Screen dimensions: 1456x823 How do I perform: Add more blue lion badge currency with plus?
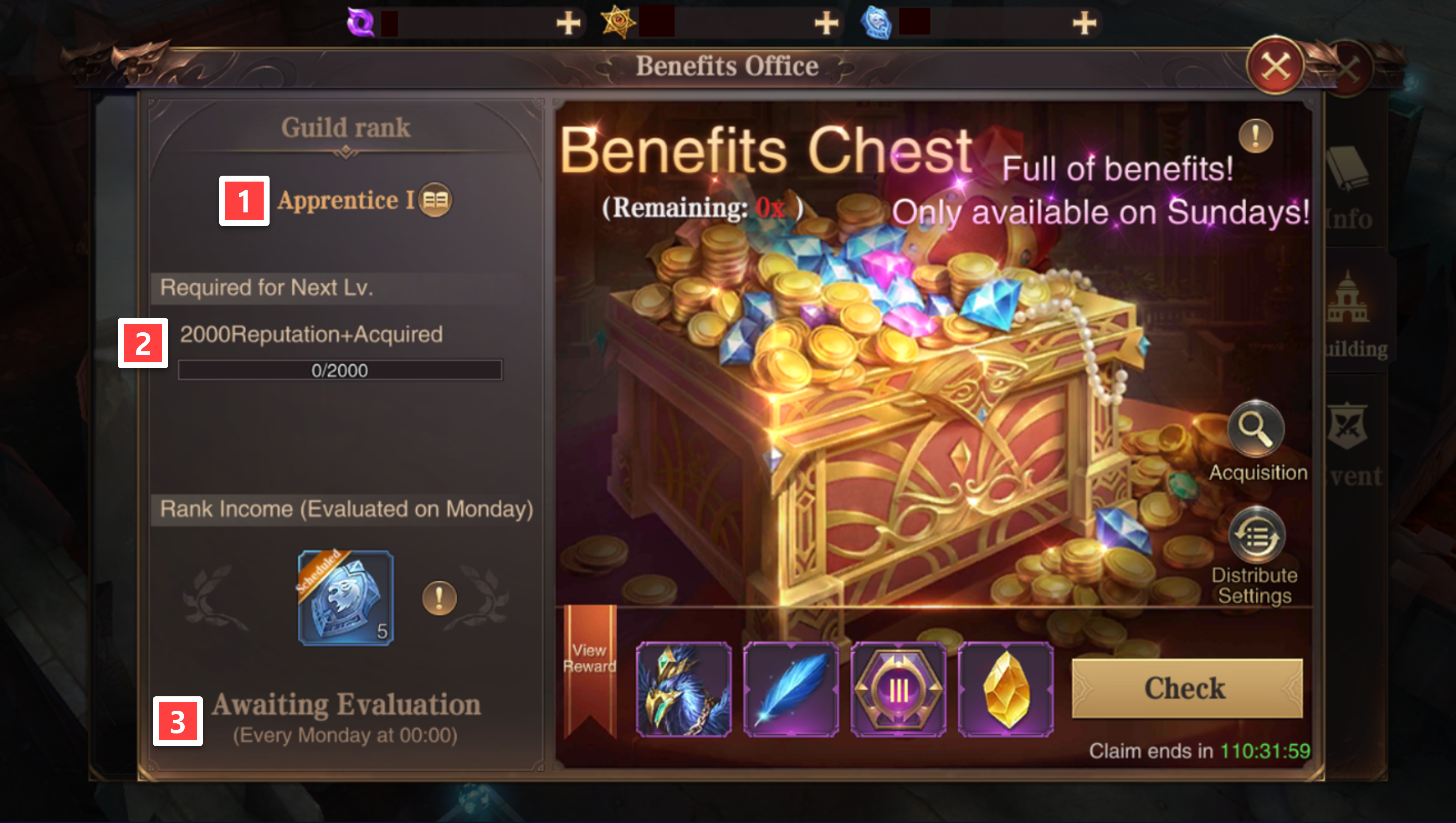pos(1084,23)
